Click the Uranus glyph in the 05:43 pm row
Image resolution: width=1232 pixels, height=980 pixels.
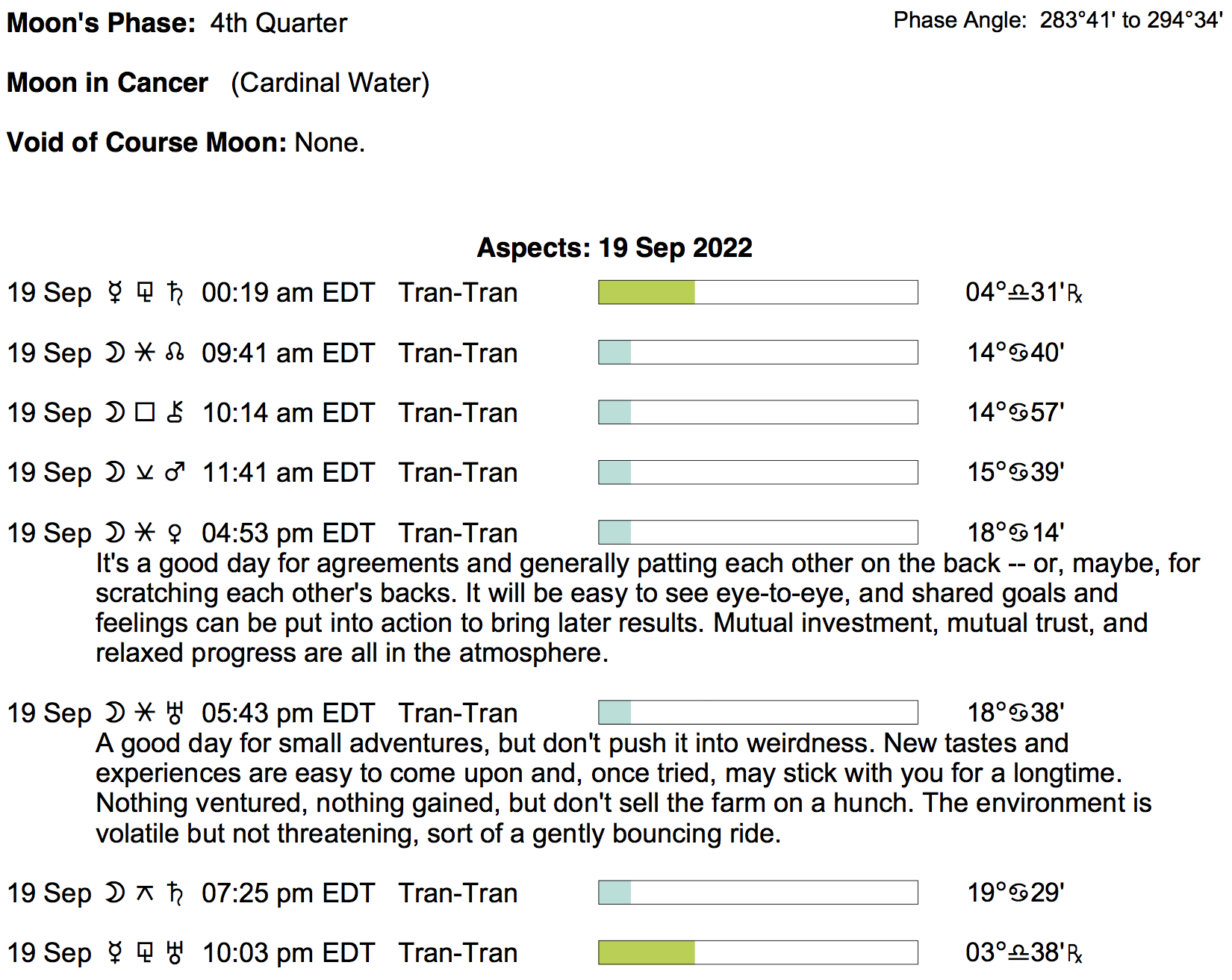pyautogui.click(x=175, y=713)
